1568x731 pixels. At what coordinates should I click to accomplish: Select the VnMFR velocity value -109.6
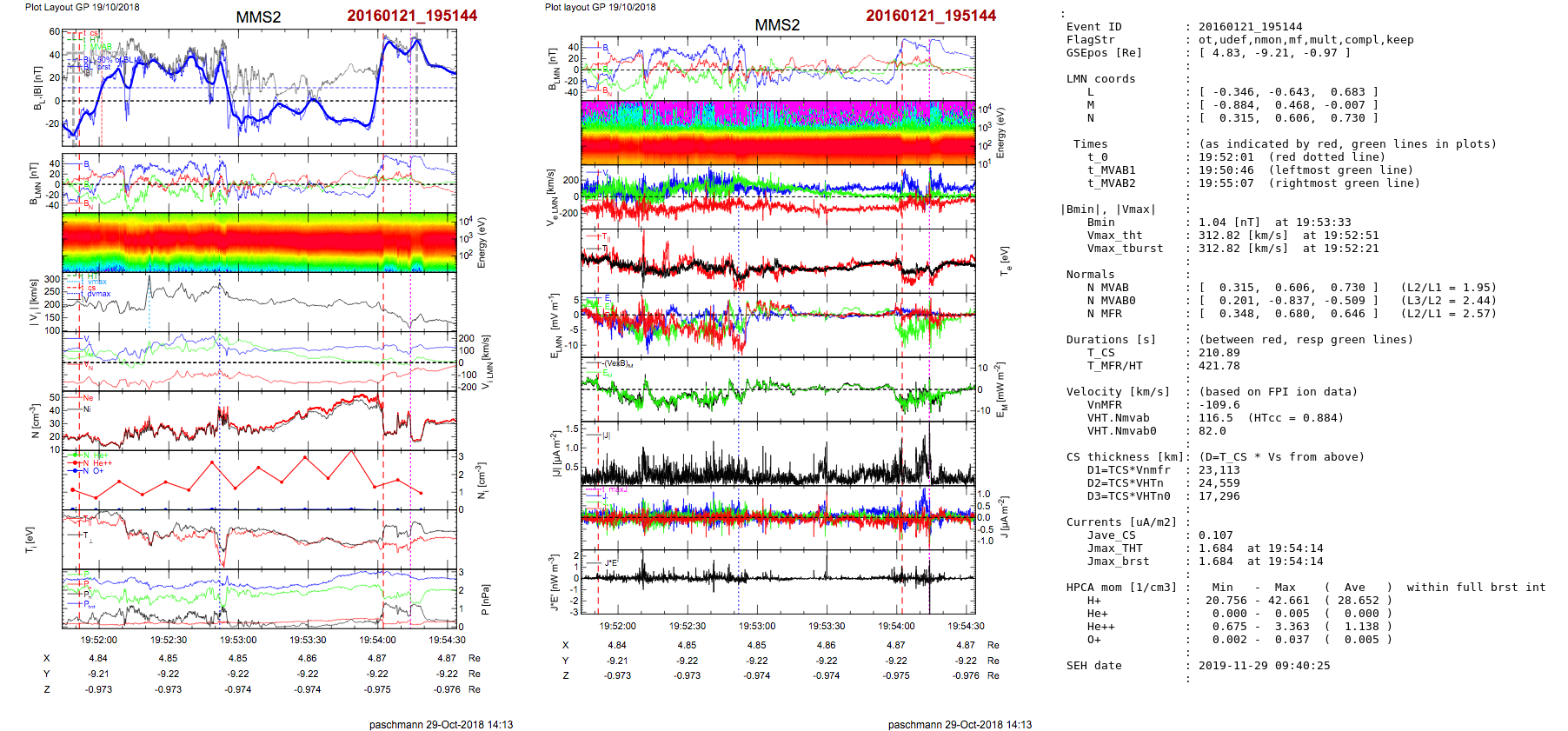pos(1219,405)
